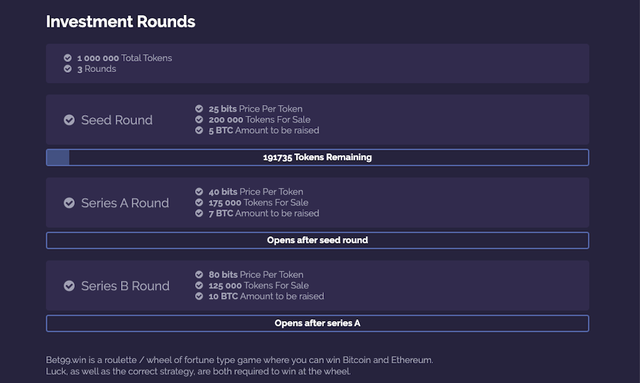Click the Seed Round title text
640x383 pixels.
[117, 120]
